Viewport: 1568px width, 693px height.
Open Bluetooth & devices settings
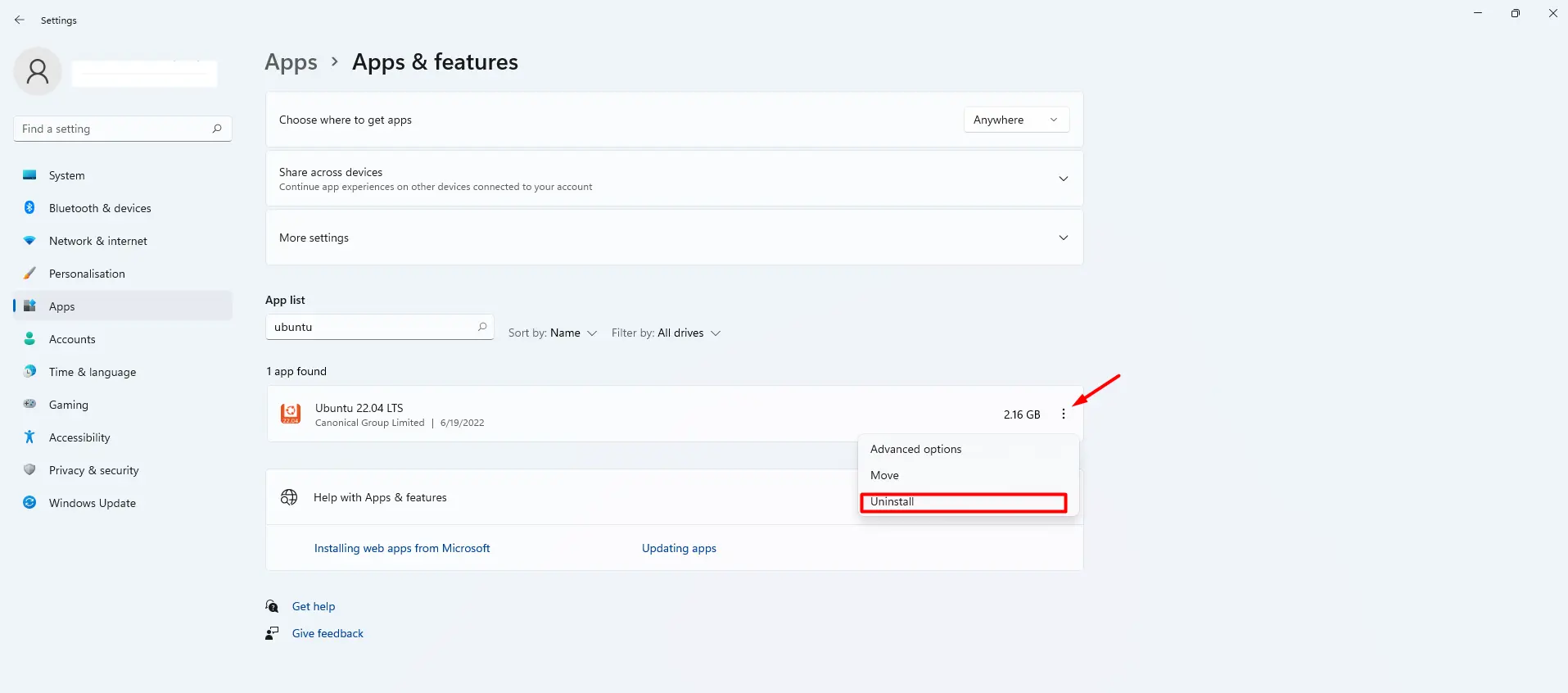tap(123, 208)
